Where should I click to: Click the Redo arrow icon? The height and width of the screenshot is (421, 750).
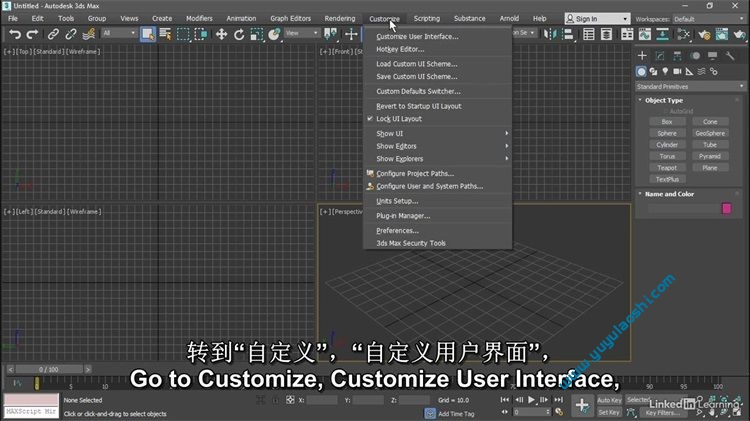coord(32,34)
